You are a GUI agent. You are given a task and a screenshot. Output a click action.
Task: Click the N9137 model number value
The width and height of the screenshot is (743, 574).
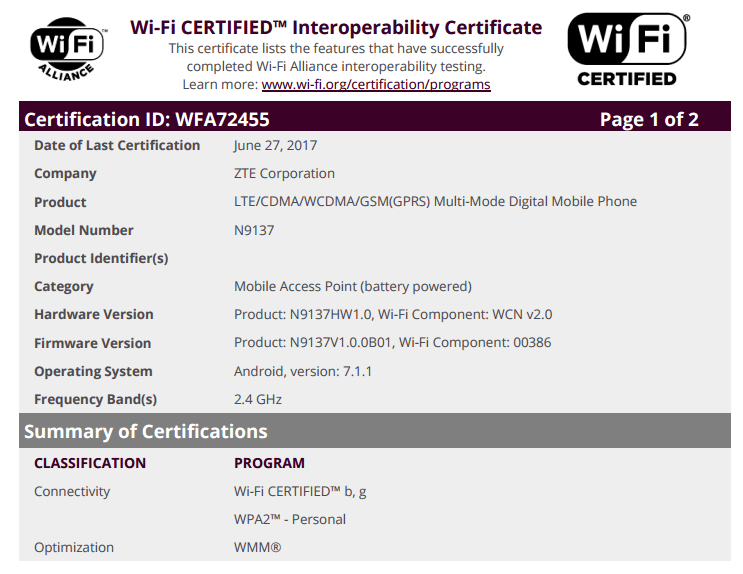pyautogui.click(x=254, y=230)
